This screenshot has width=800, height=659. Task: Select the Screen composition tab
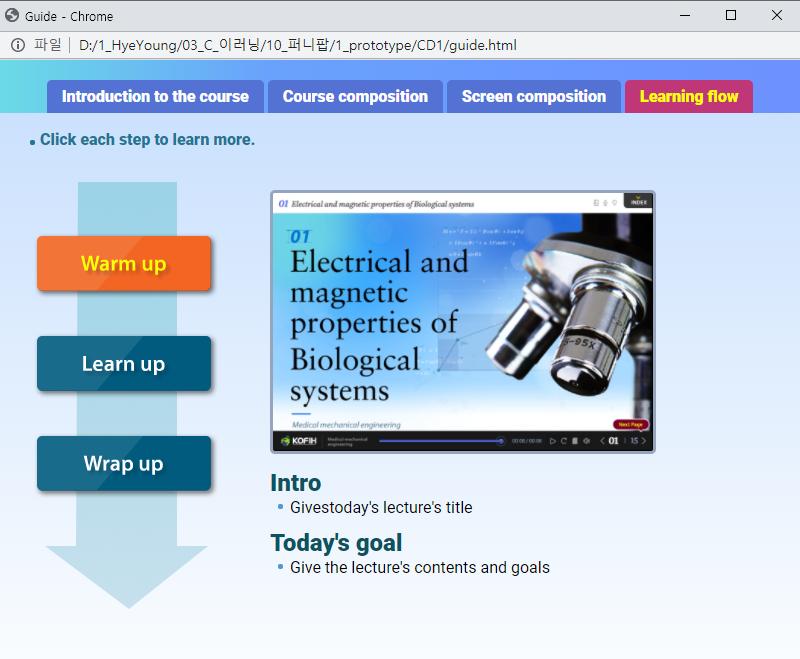pos(534,96)
